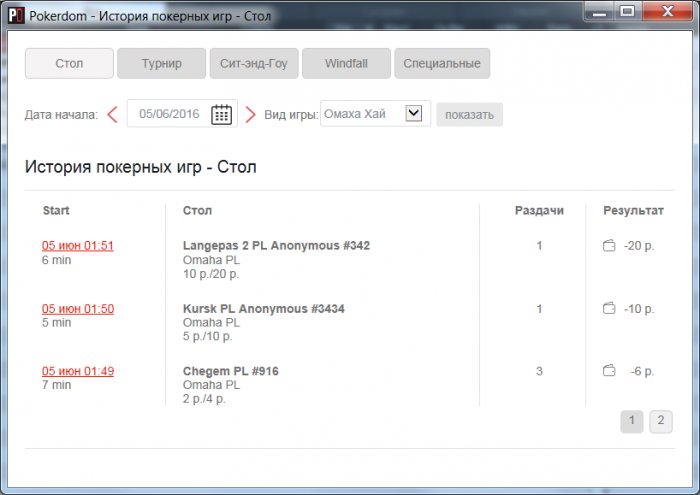Click hands count 3 for Chegem row
Image resolution: width=700 pixels, height=495 pixels.
539,371
